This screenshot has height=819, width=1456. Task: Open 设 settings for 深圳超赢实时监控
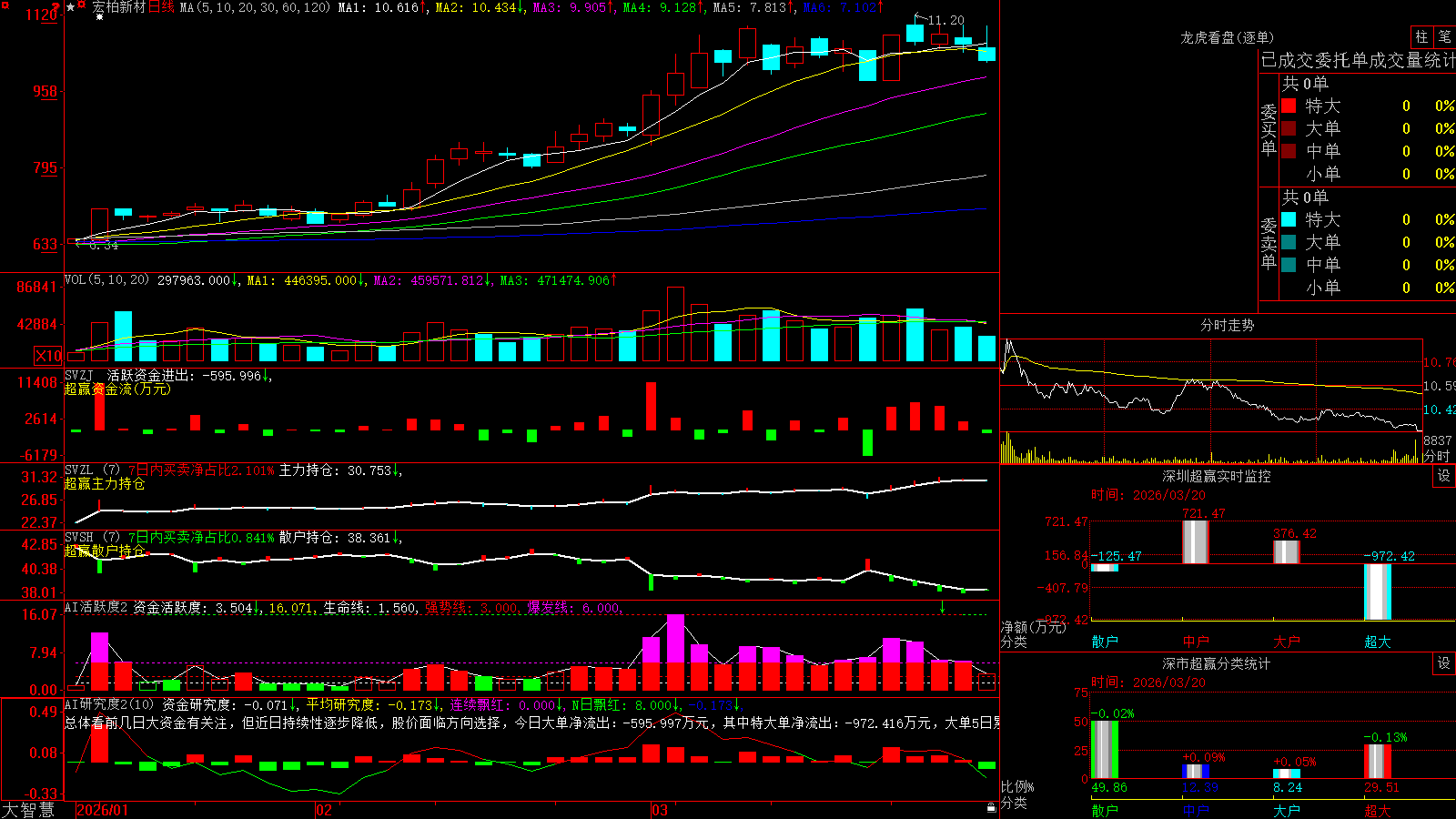click(x=1444, y=476)
